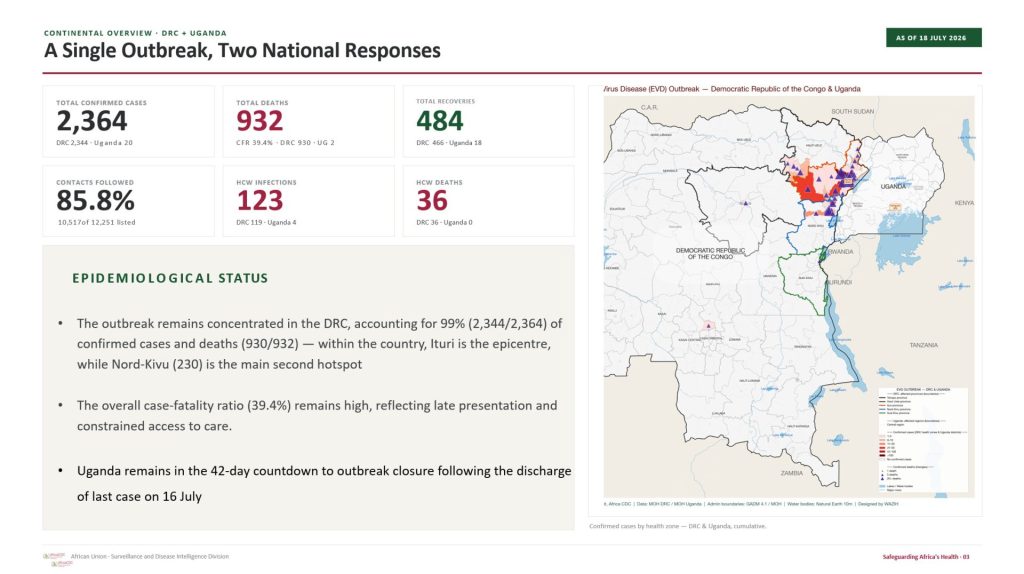This screenshot has height=574, width=1024.
Task: Click the slide title 'A Single Outbreak, Two National Responses'
Action: coord(242,50)
